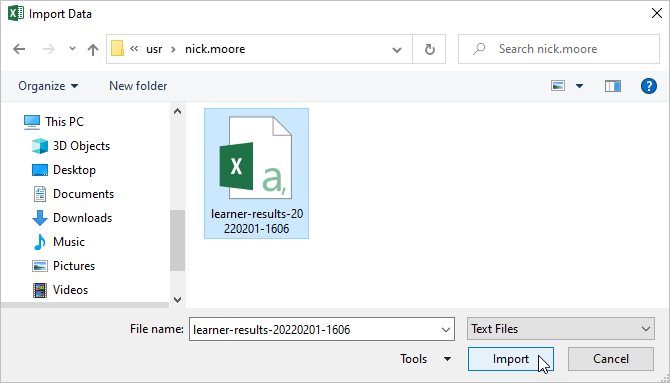
Task: Click navigation pane scroll up arrow
Action: (177, 112)
